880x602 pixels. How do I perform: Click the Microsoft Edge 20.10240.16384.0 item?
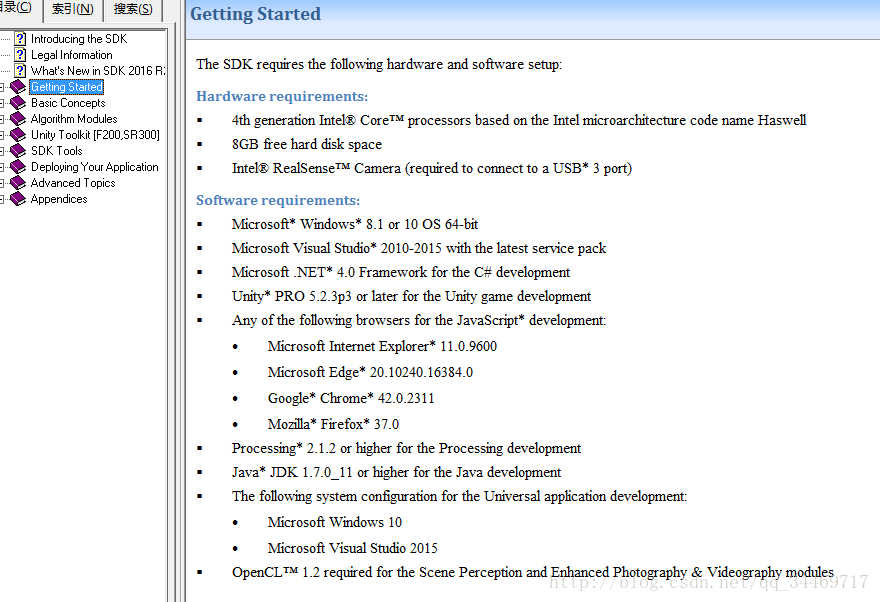(x=370, y=373)
